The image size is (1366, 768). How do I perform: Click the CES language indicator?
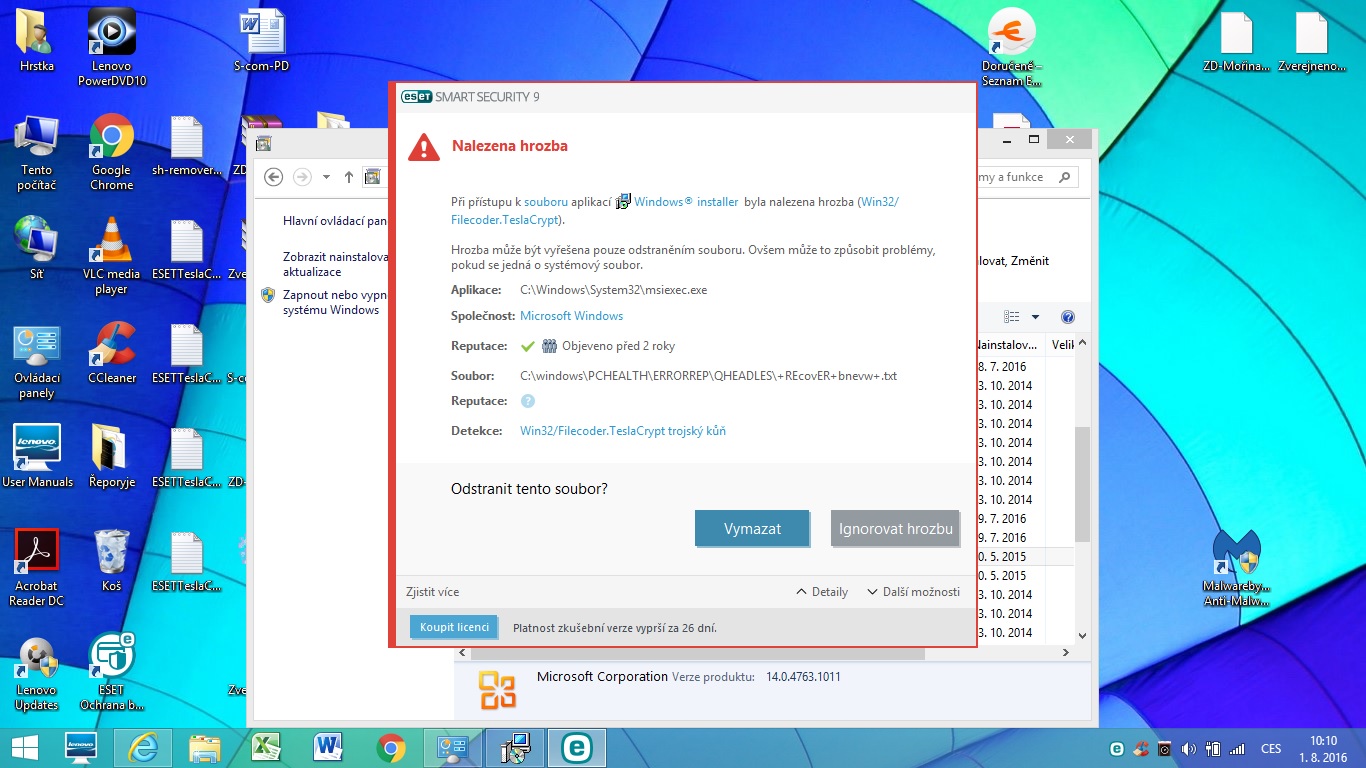tap(1271, 748)
